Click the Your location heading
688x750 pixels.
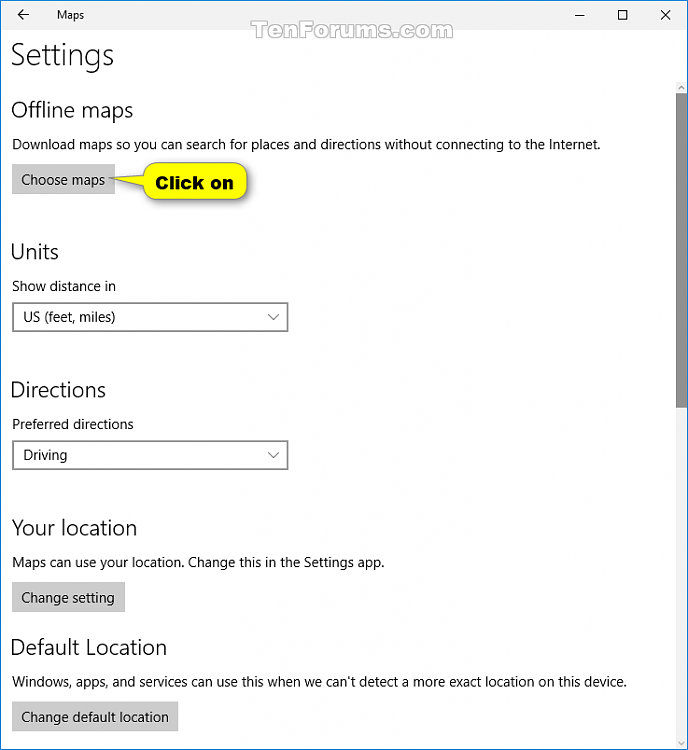click(x=74, y=528)
